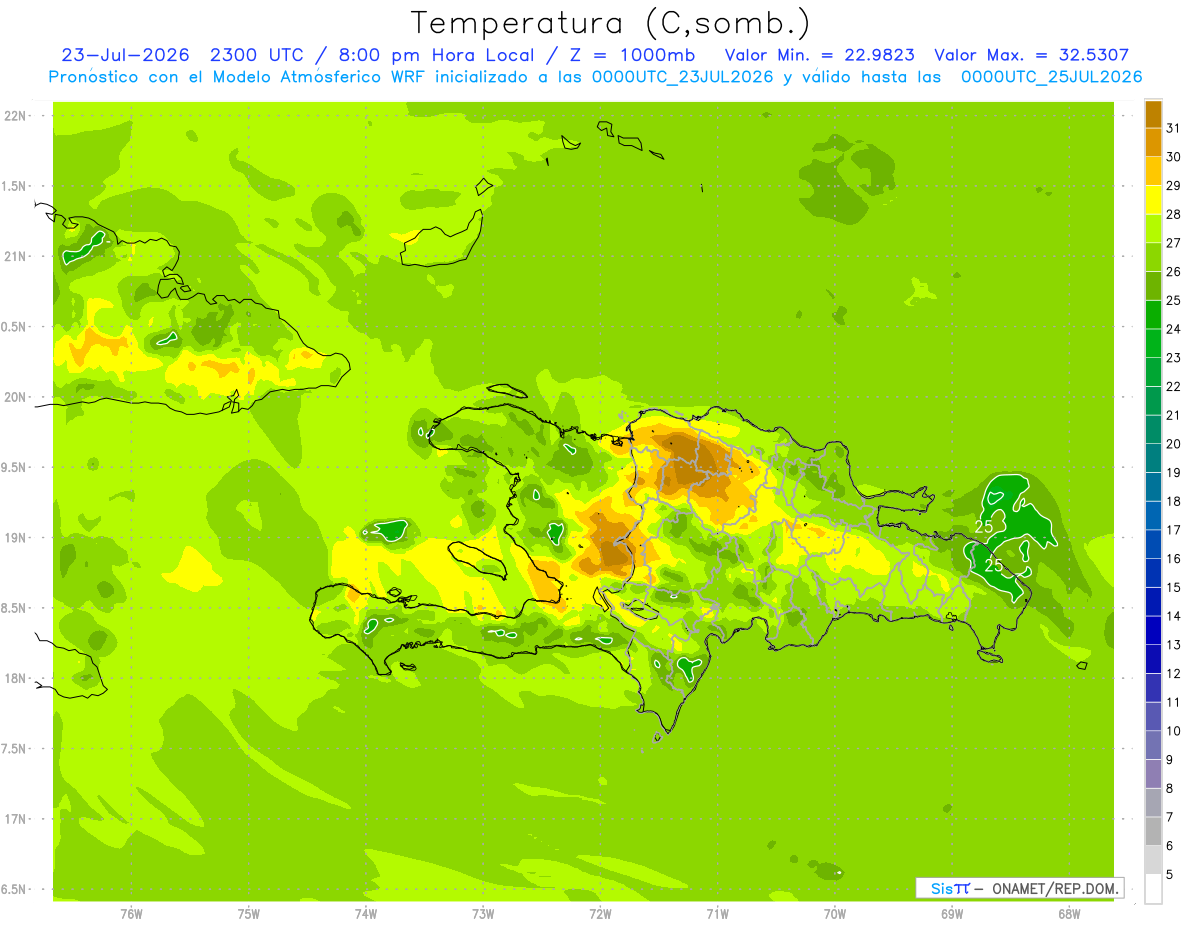The image size is (1200, 927).
Task: Select the date '23-Jul-2026' in header
Action: point(124,55)
